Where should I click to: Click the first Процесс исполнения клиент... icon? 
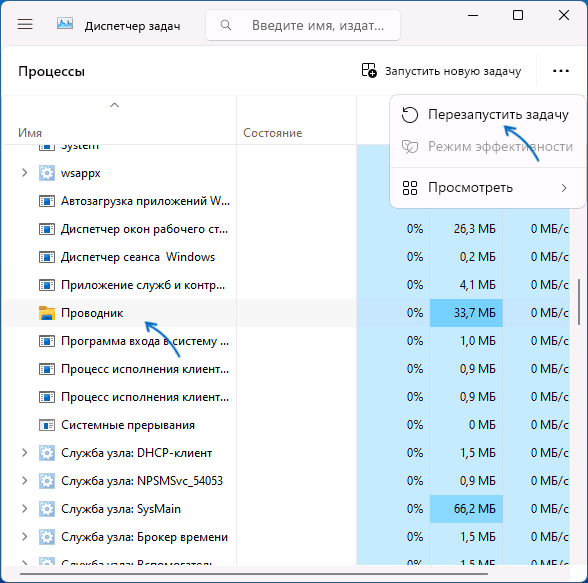point(47,369)
